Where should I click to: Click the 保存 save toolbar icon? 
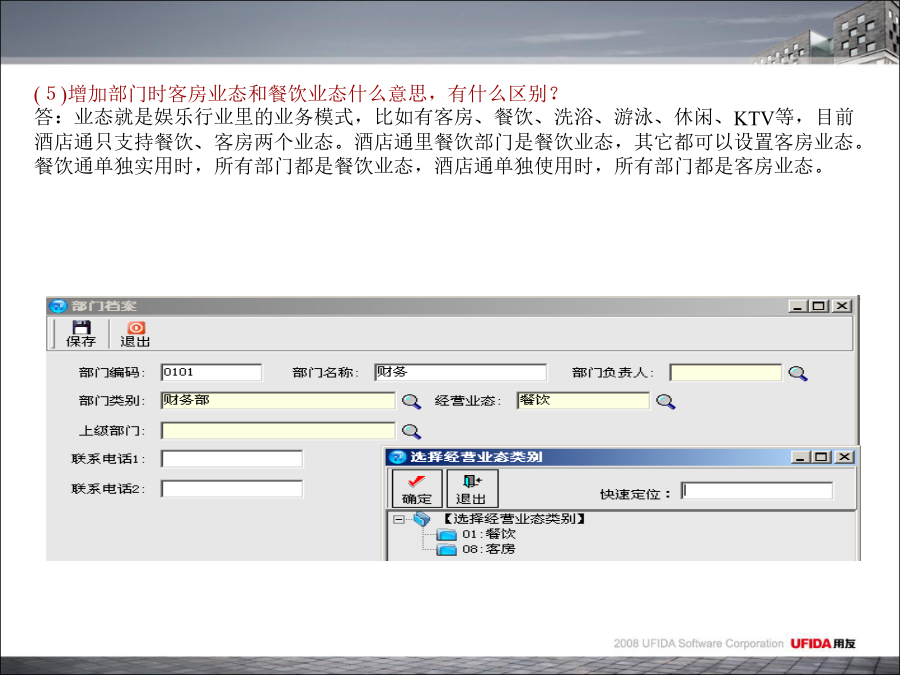point(80,333)
